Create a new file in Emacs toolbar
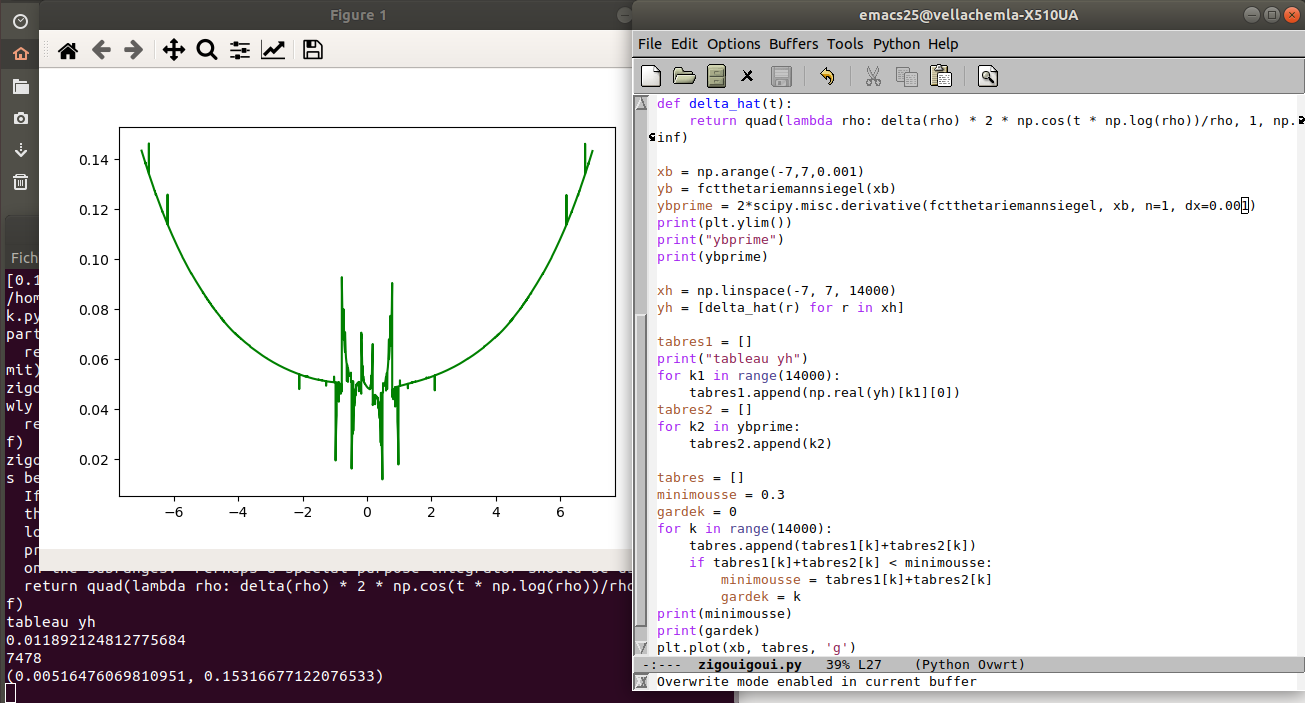The width and height of the screenshot is (1305, 703). [x=651, y=76]
